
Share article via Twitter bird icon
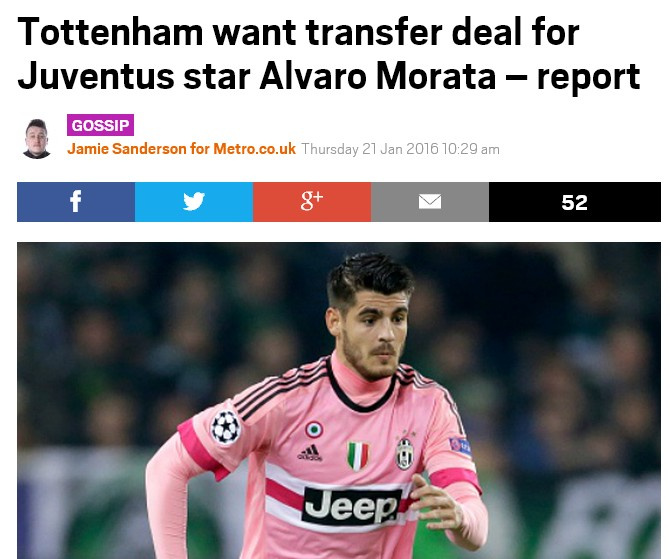pos(194,202)
